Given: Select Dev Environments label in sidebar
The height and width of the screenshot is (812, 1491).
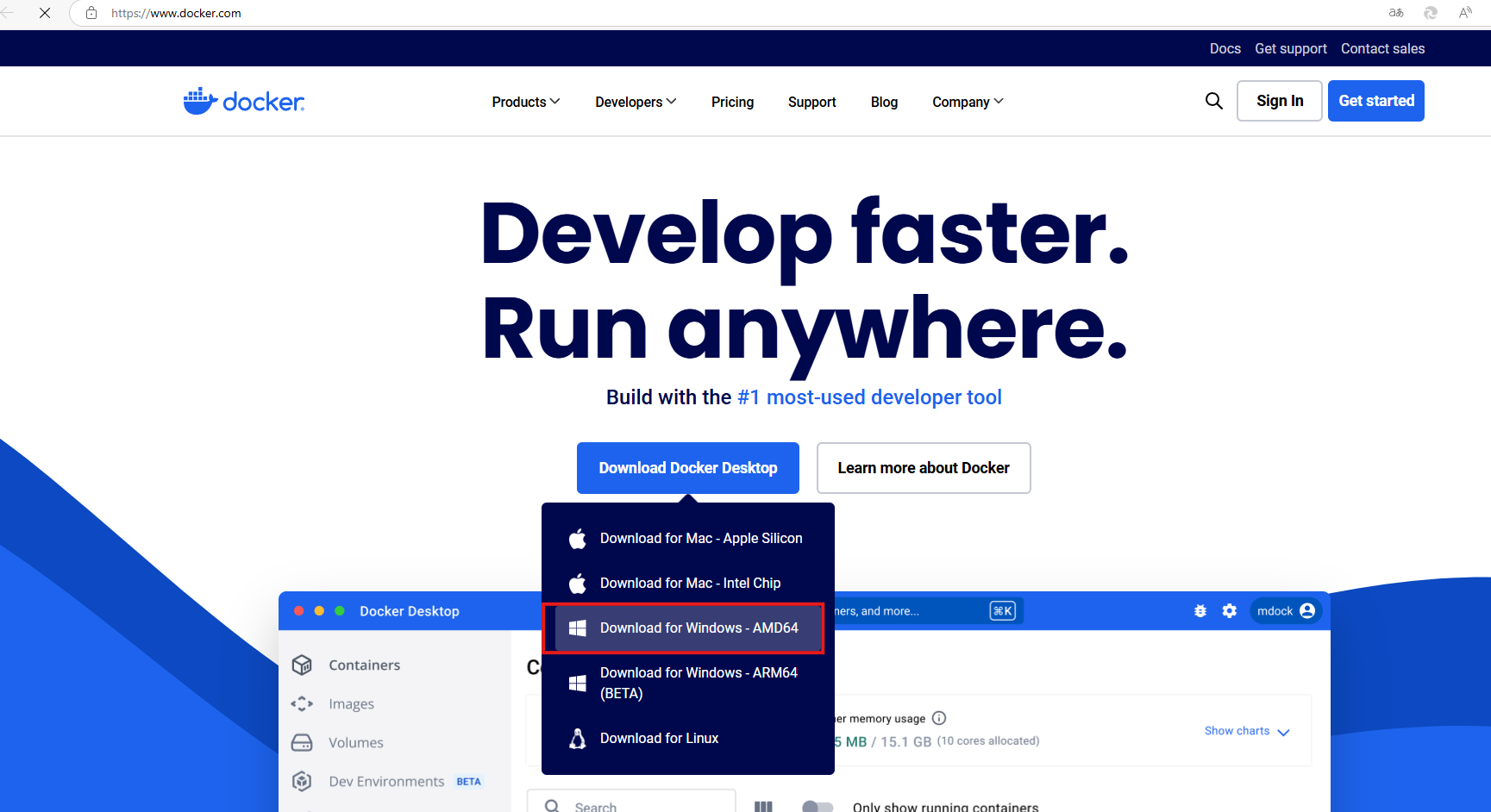Looking at the screenshot, I should (x=386, y=781).
